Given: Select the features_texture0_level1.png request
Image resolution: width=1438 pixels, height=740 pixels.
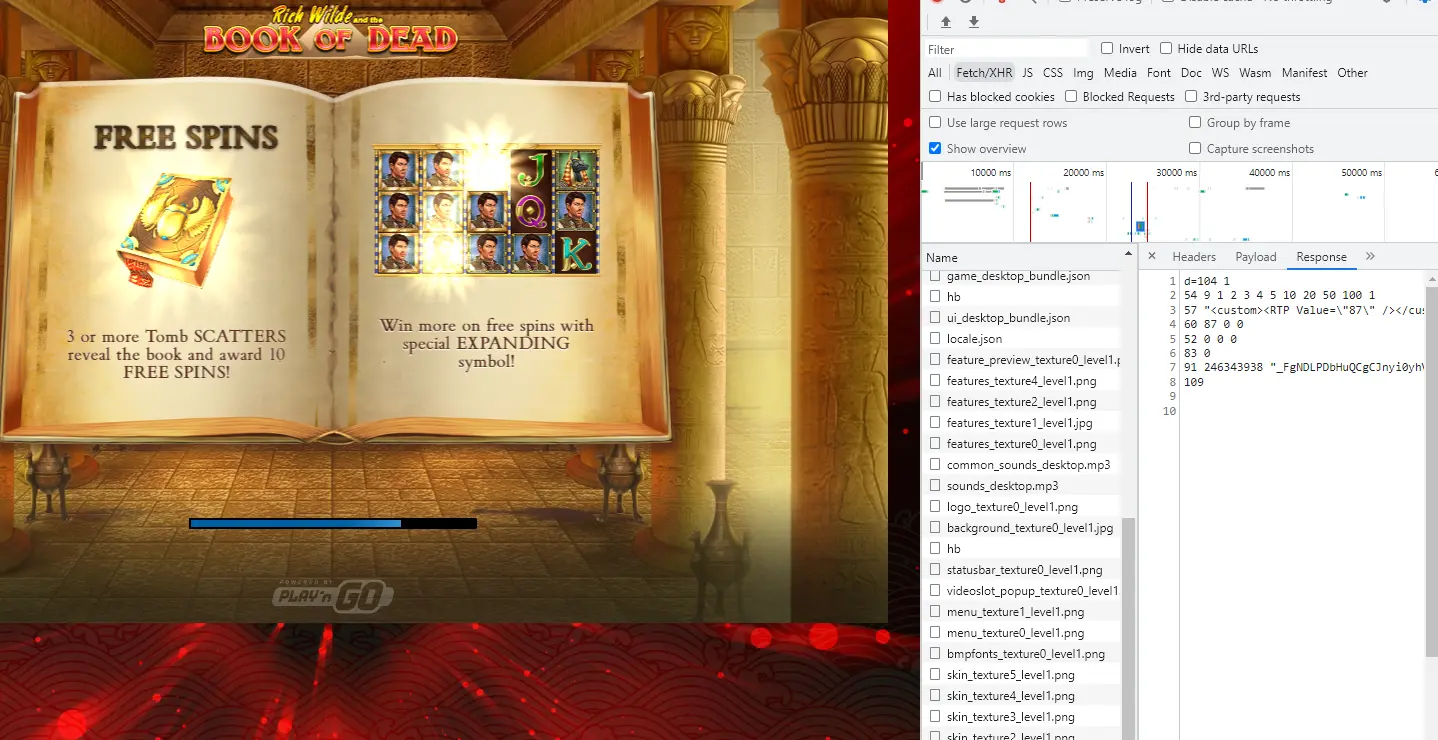Looking at the screenshot, I should (1022, 444).
